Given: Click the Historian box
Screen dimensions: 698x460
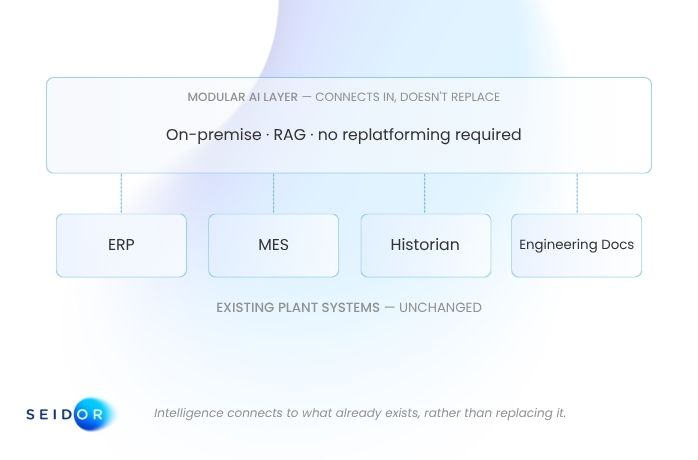Looking at the screenshot, I should click(426, 245).
